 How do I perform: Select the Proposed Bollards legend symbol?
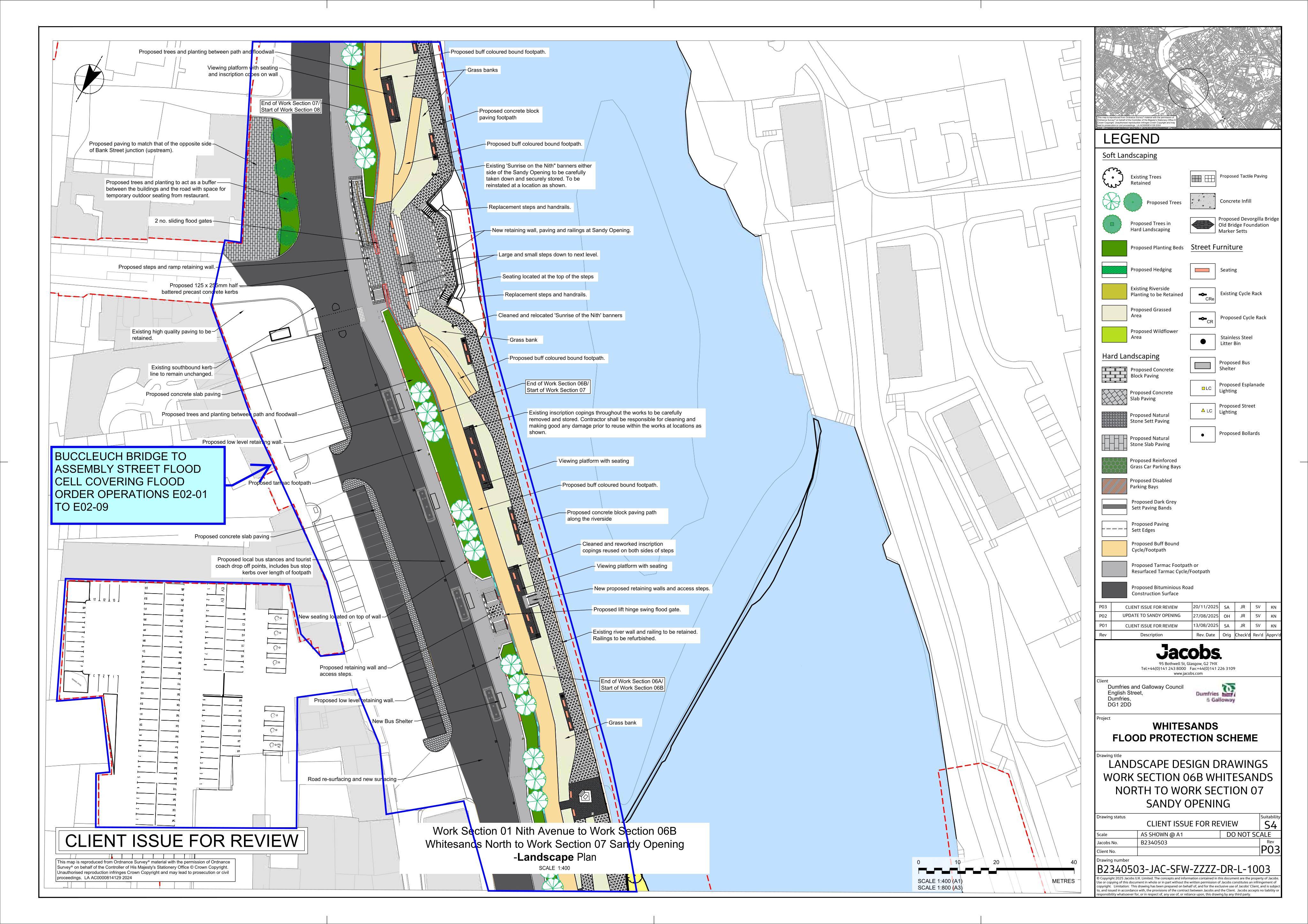(1202, 434)
